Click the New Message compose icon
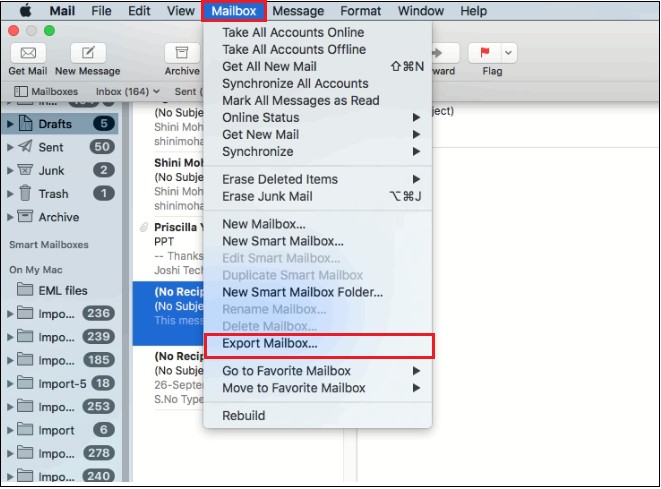Screen dimensions: 661x489 pos(88,53)
